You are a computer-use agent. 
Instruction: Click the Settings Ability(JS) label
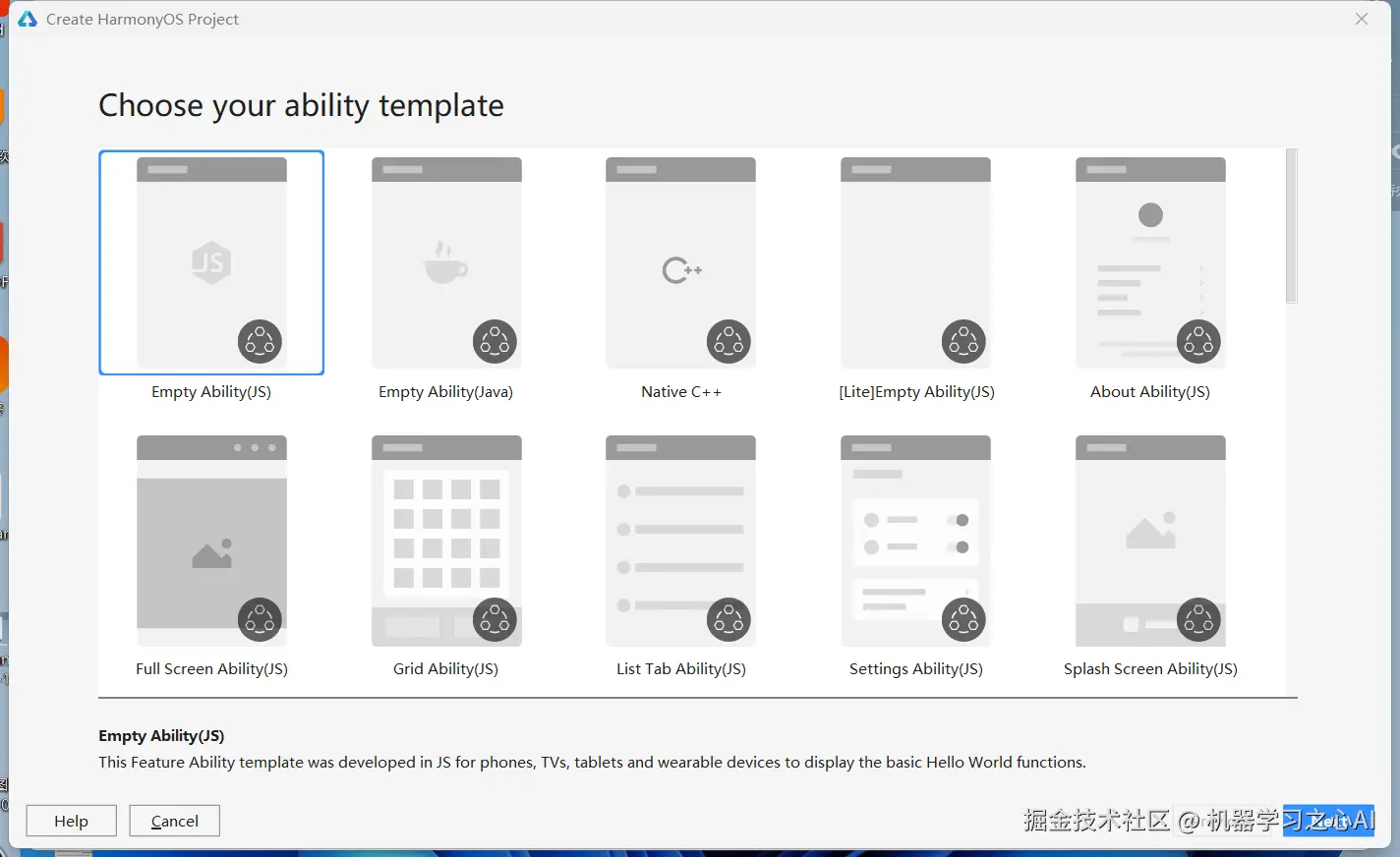916,668
